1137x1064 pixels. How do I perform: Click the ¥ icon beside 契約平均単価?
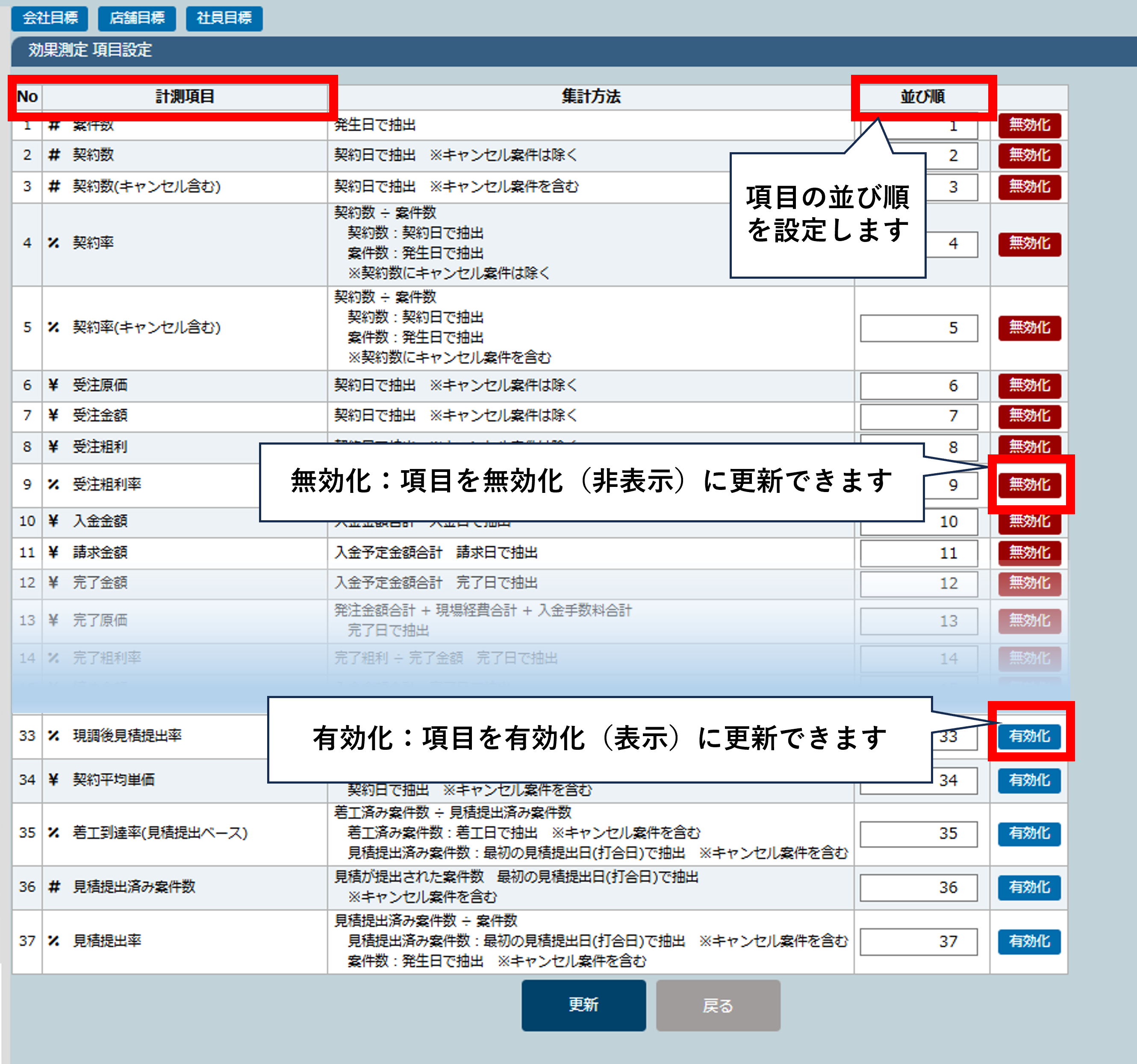54,779
